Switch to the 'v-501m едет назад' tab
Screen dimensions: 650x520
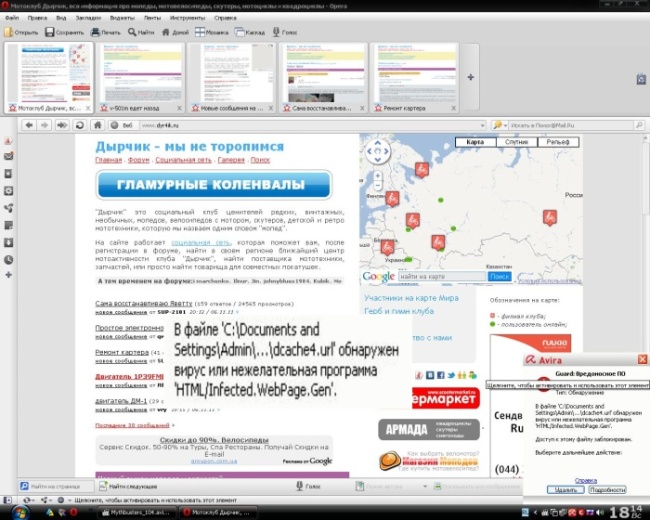pyautogui.click(x=141, y=78)
